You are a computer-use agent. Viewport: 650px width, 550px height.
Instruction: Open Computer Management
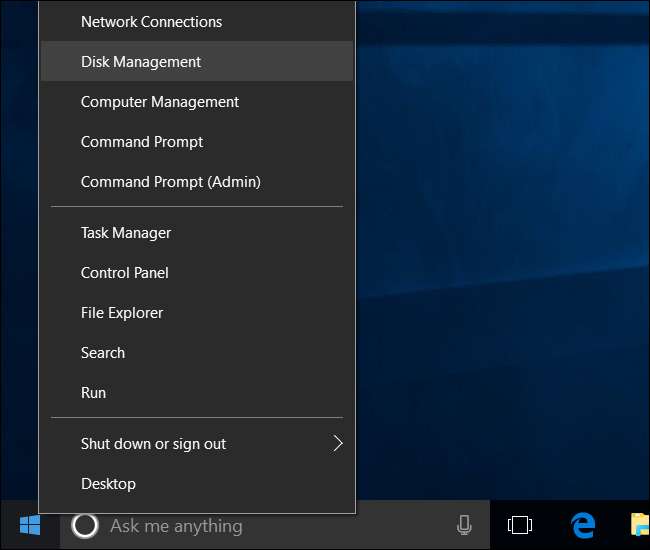pos(160,101)
